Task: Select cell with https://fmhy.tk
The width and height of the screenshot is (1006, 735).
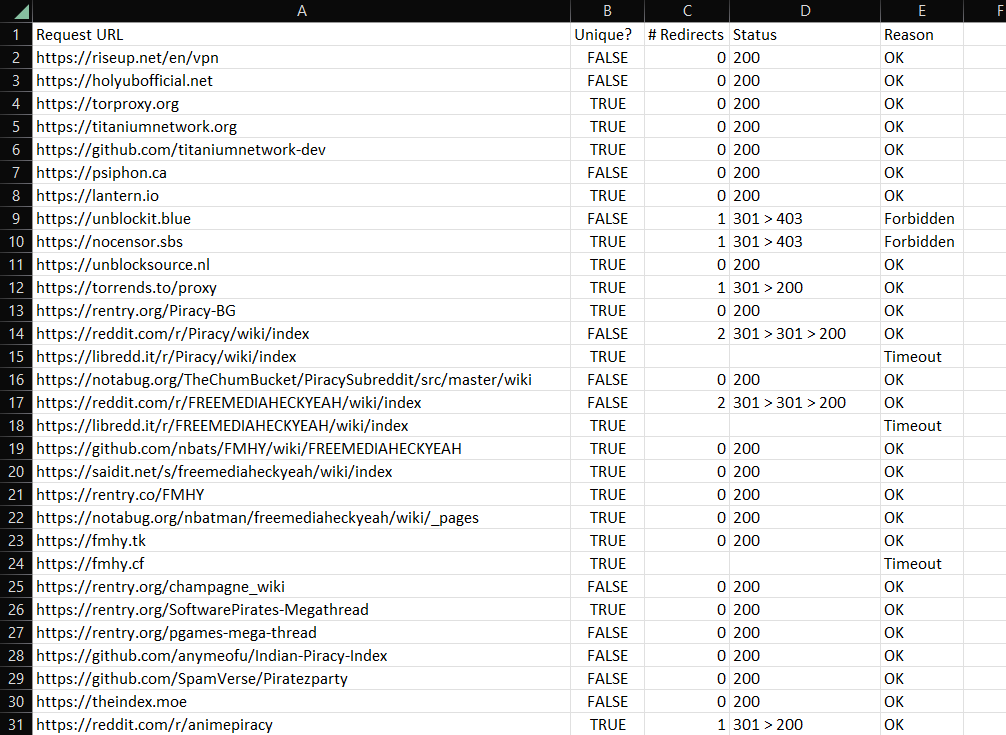Action: tap(302, 541)
